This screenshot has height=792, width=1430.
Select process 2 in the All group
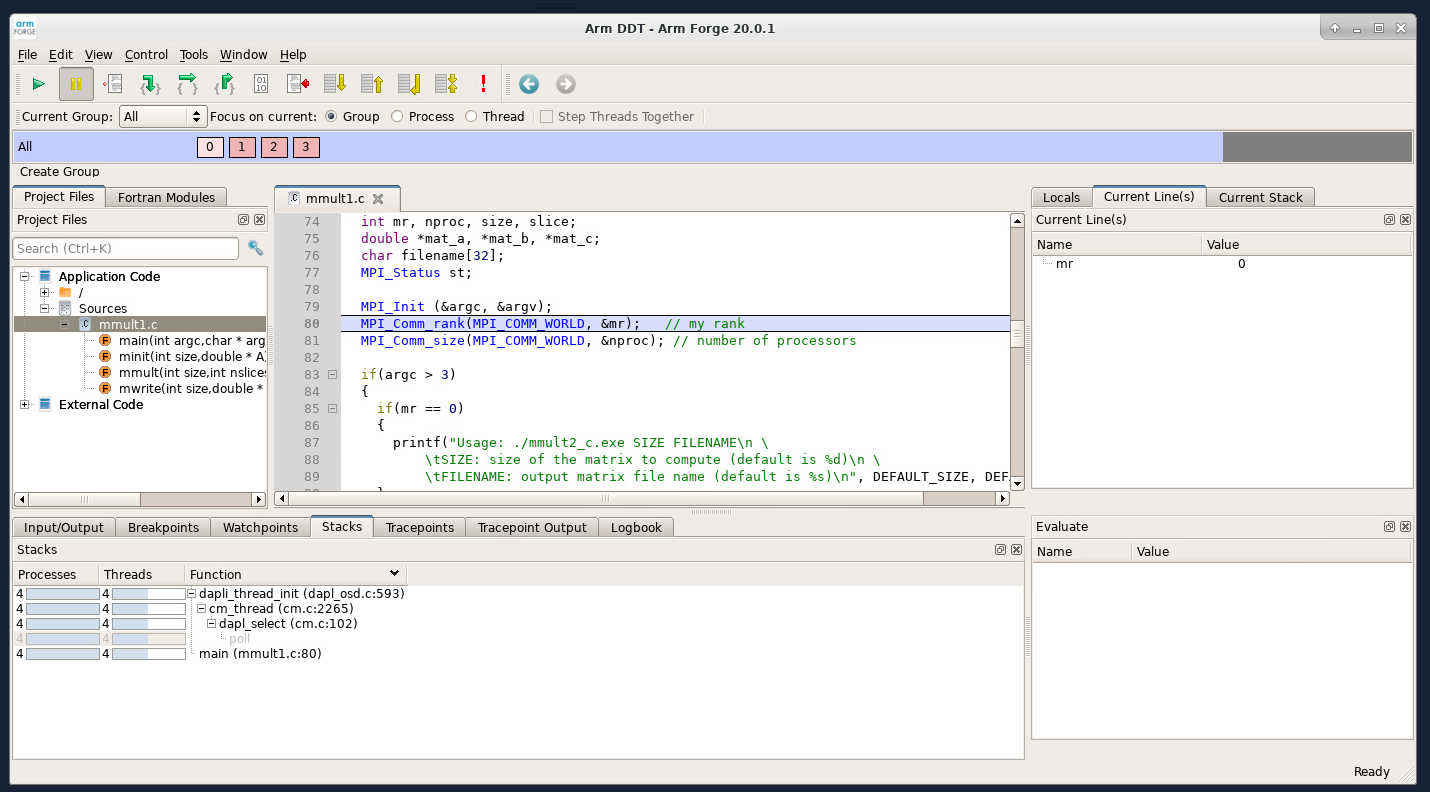274,147
